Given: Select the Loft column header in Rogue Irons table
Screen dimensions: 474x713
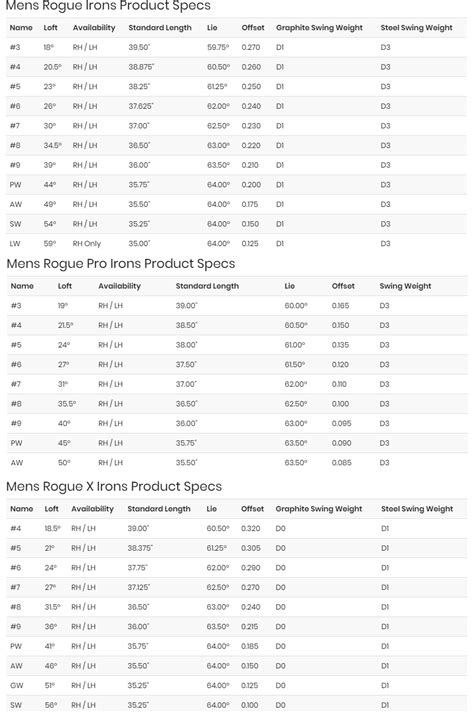Looking at the screenshot, I should 50,28.
